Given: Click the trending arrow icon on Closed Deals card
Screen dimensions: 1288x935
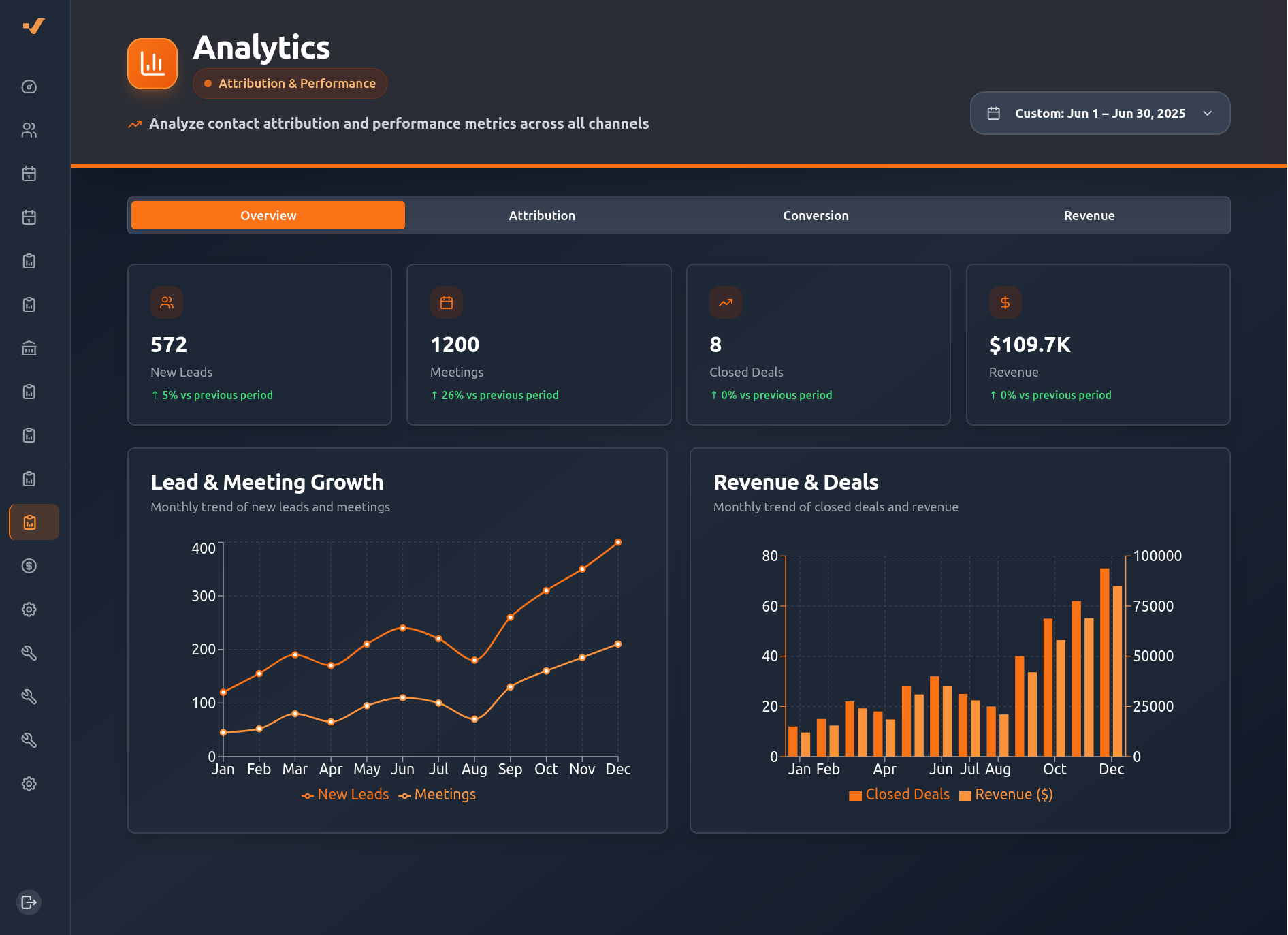Looking at the screenshot, I should pyautogui.click(x=726, y=302).
